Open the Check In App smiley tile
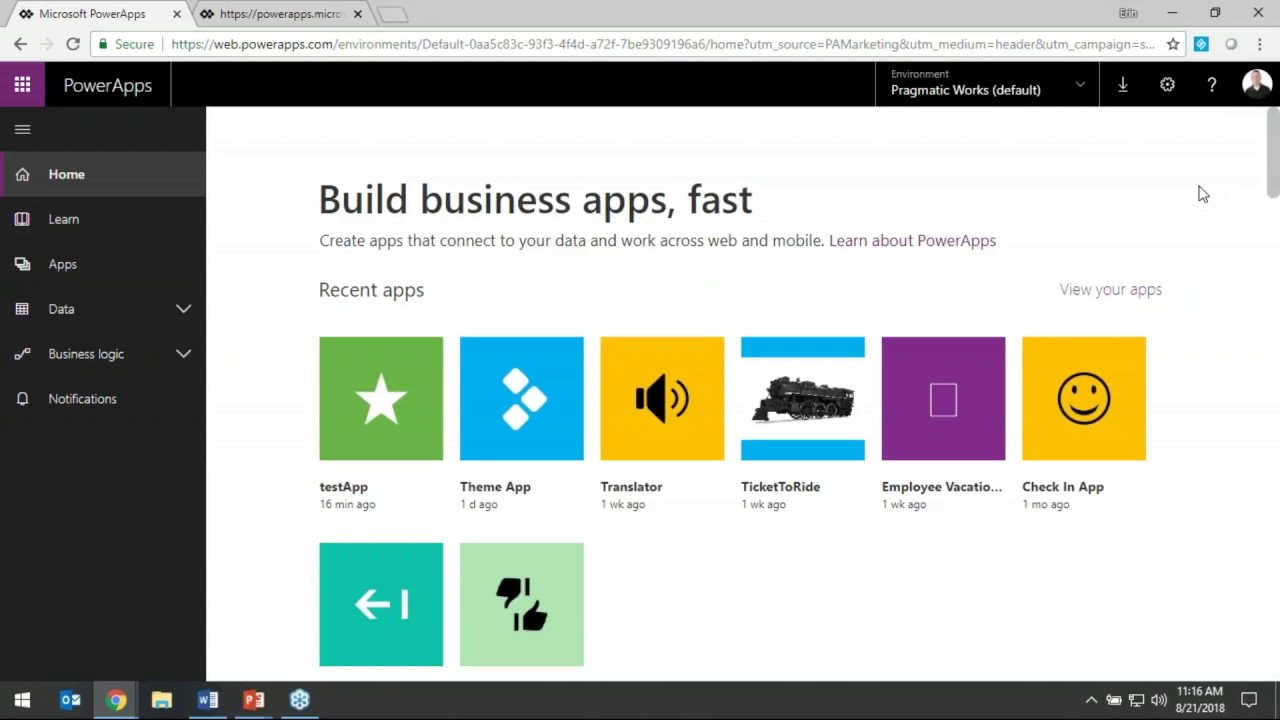 (x=1084, y=398)
